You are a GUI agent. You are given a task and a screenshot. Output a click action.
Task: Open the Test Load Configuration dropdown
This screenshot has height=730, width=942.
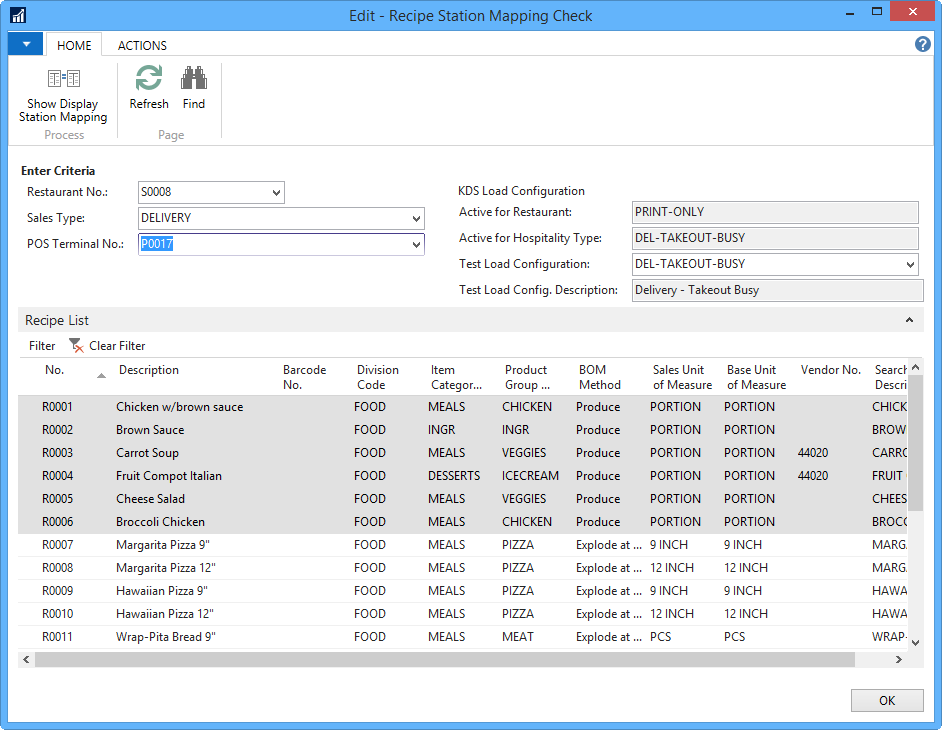pyautogui.click(x=909, y=265)
